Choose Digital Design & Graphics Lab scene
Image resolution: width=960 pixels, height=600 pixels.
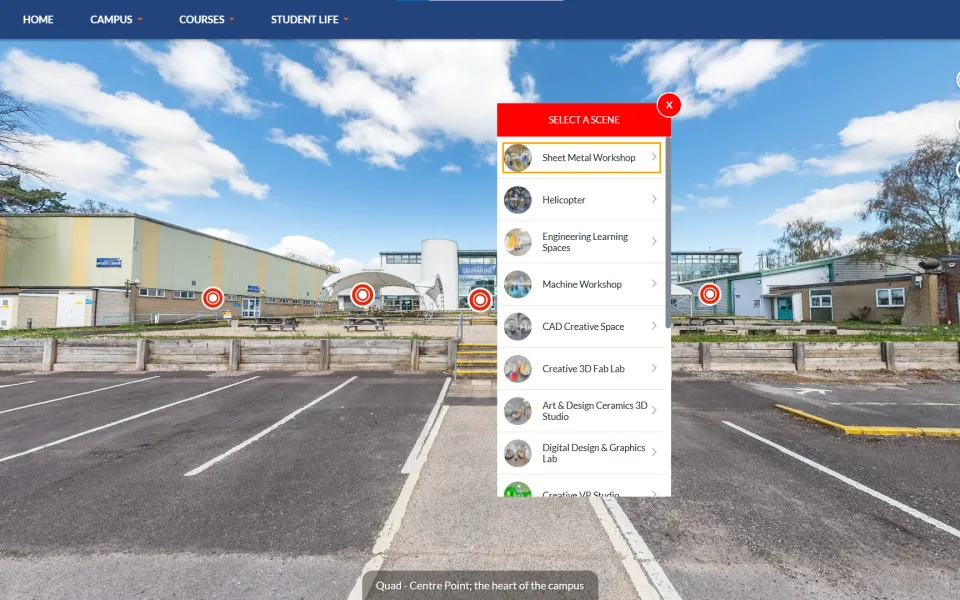581,453
